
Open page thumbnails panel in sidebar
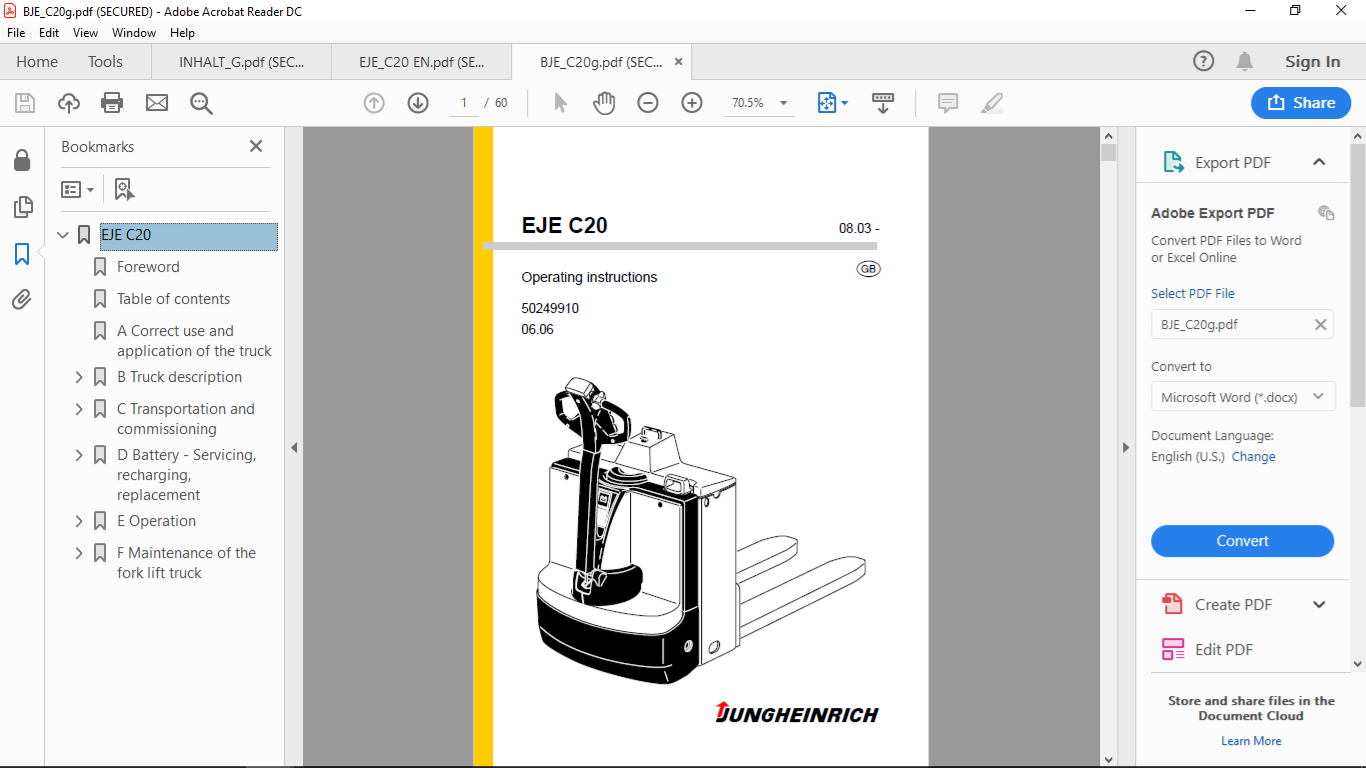[x=22, y=207]
